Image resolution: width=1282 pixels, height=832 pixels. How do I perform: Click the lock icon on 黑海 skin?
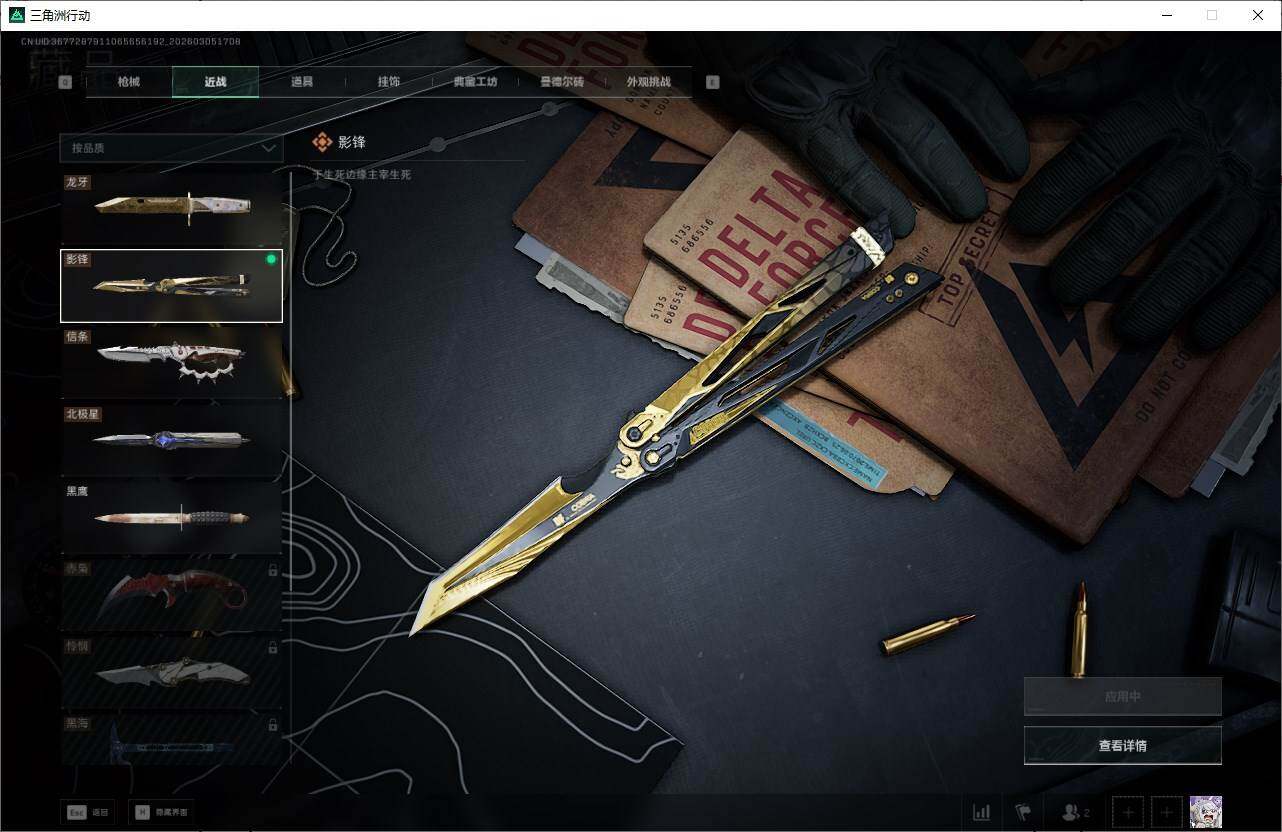272,724
